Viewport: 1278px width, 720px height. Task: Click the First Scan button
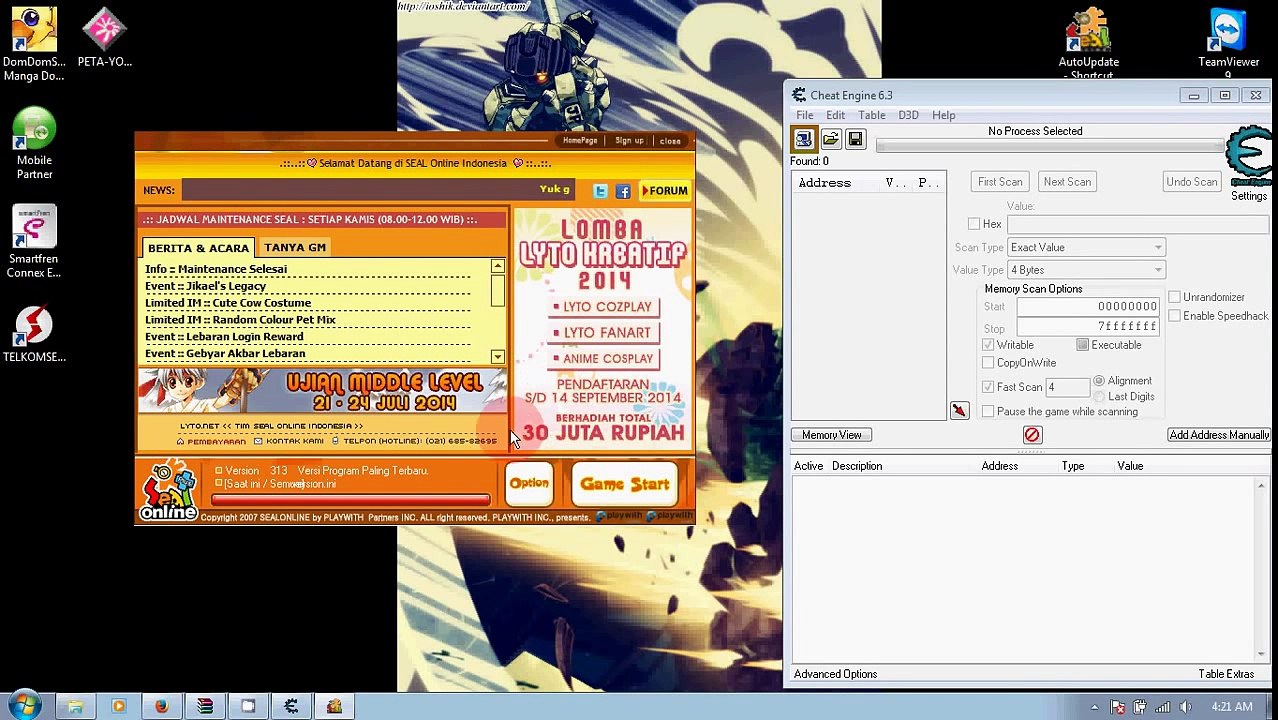(x=1000, y=182)
